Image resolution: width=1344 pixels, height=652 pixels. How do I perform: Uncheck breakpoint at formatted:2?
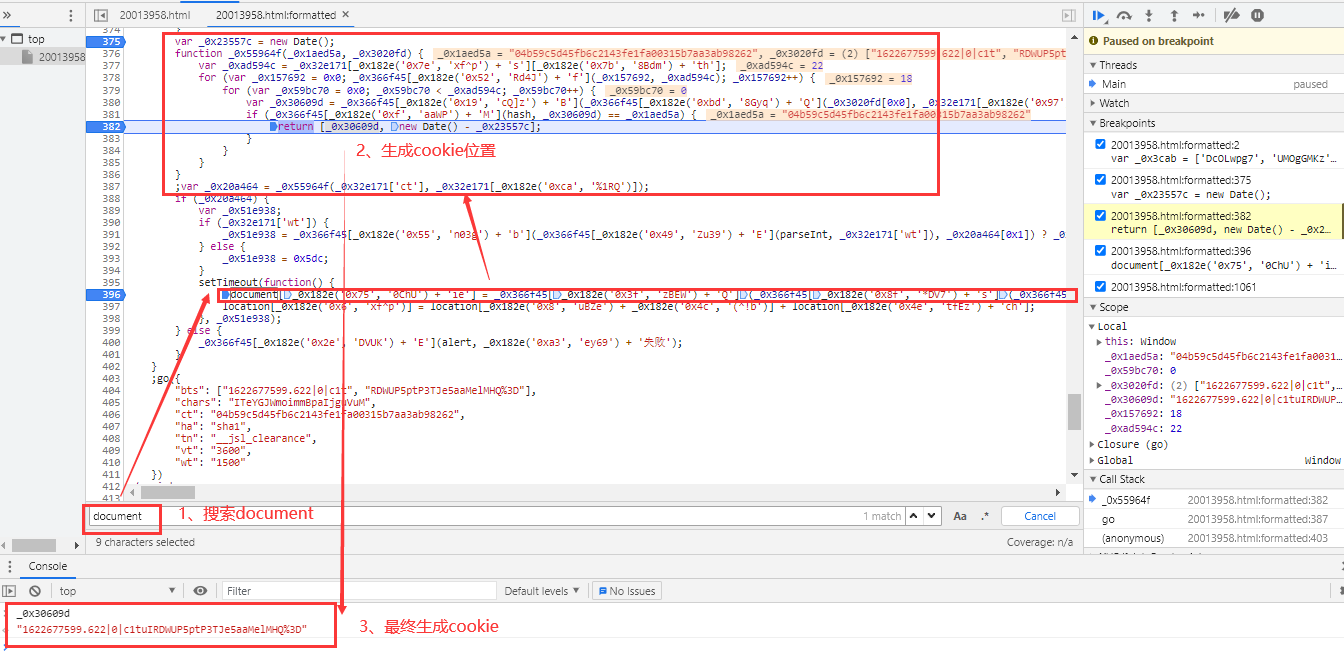tap(1101, 145)
